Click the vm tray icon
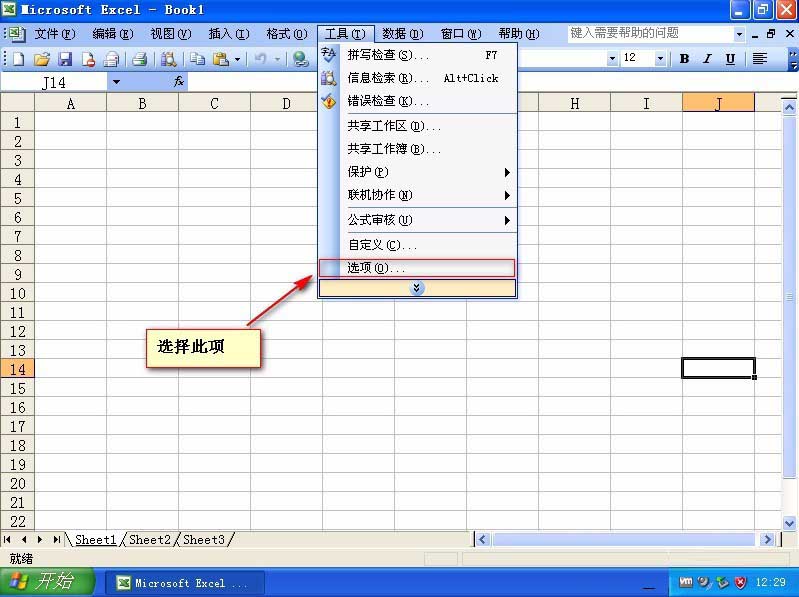The image size is (799, 597). click(686, 582)
